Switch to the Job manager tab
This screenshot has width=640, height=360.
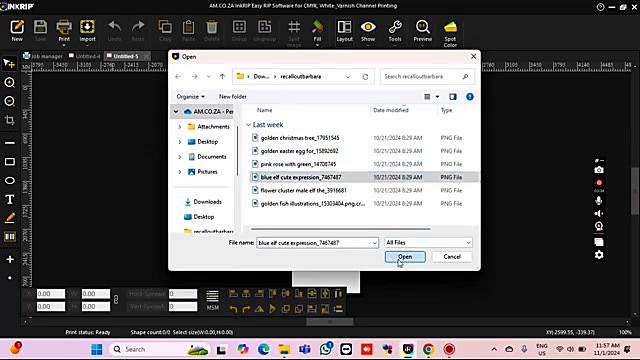click(43, 56)
